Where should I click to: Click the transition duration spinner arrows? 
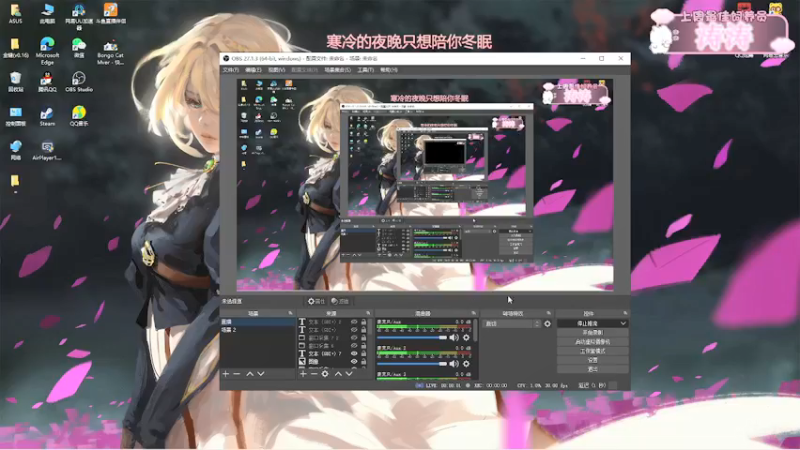[x=537, y=323]
